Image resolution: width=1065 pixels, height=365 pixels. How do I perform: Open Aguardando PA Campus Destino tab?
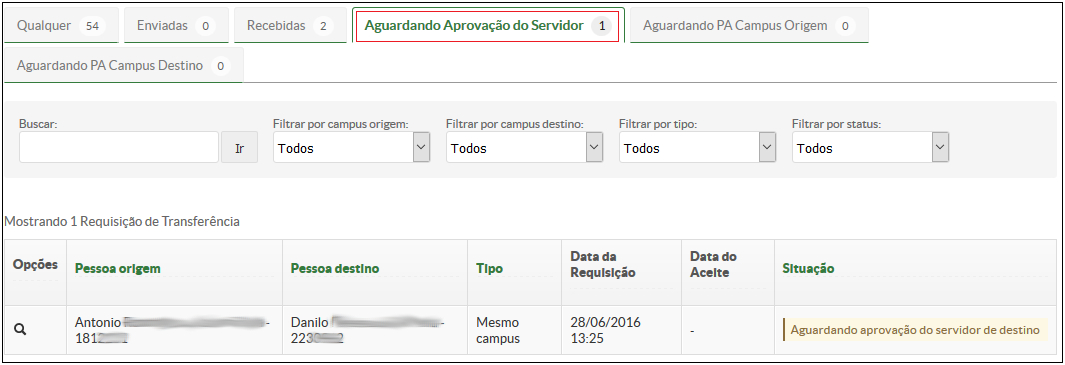point(124,66)
